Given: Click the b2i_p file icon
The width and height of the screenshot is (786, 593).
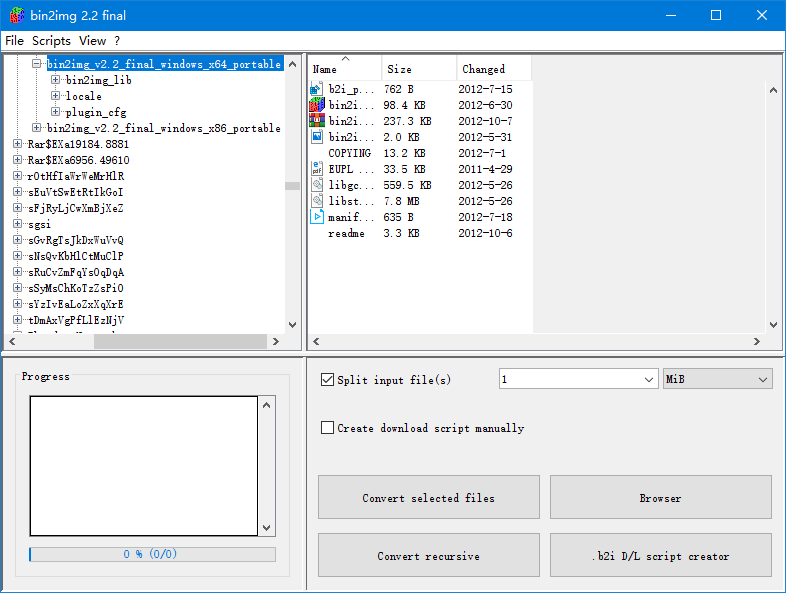Looking at the screenshot, I should coord(316,89).
